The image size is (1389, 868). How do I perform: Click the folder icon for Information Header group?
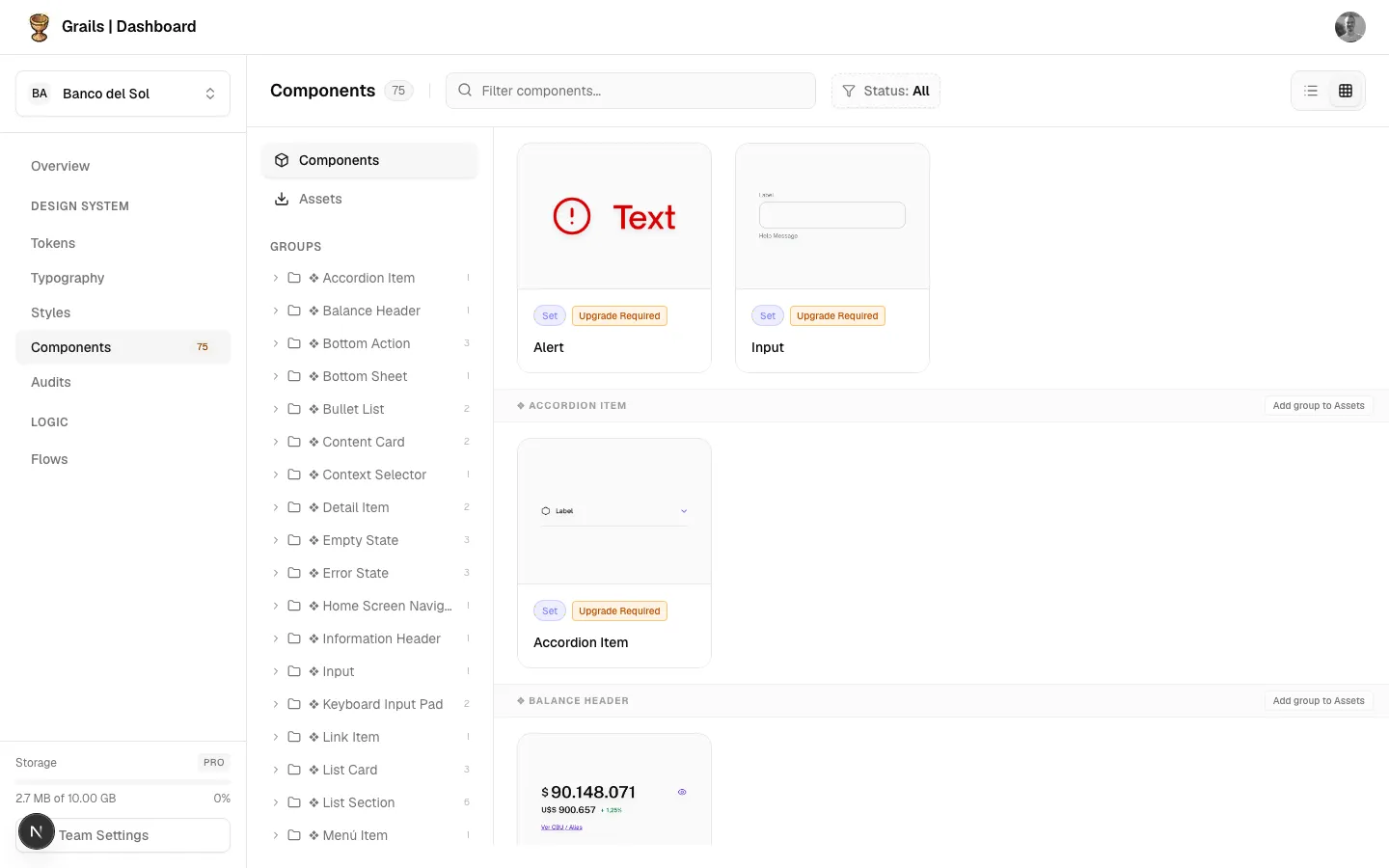pyautogui.click(x=294, y=638)
